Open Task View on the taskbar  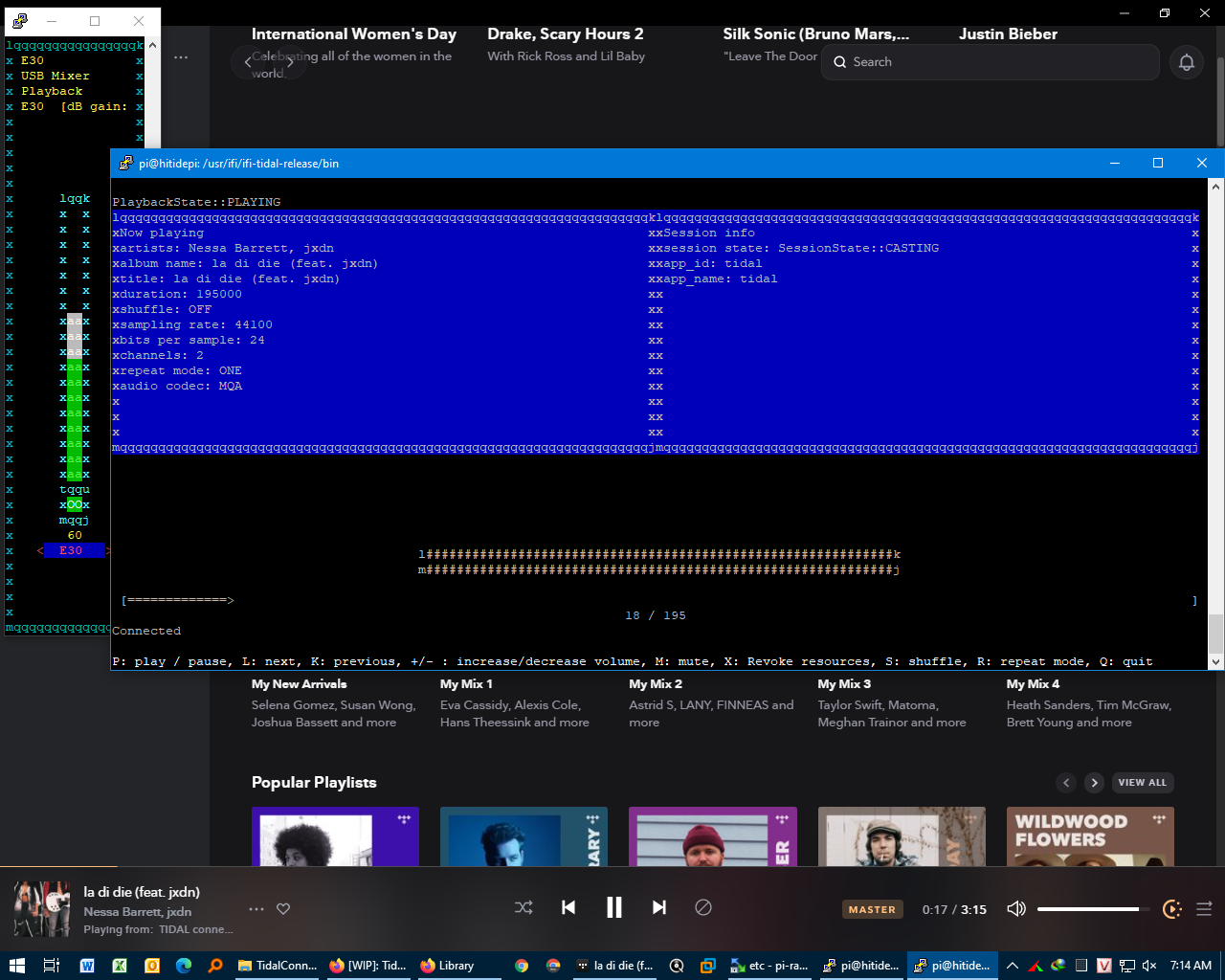(52, 966)
